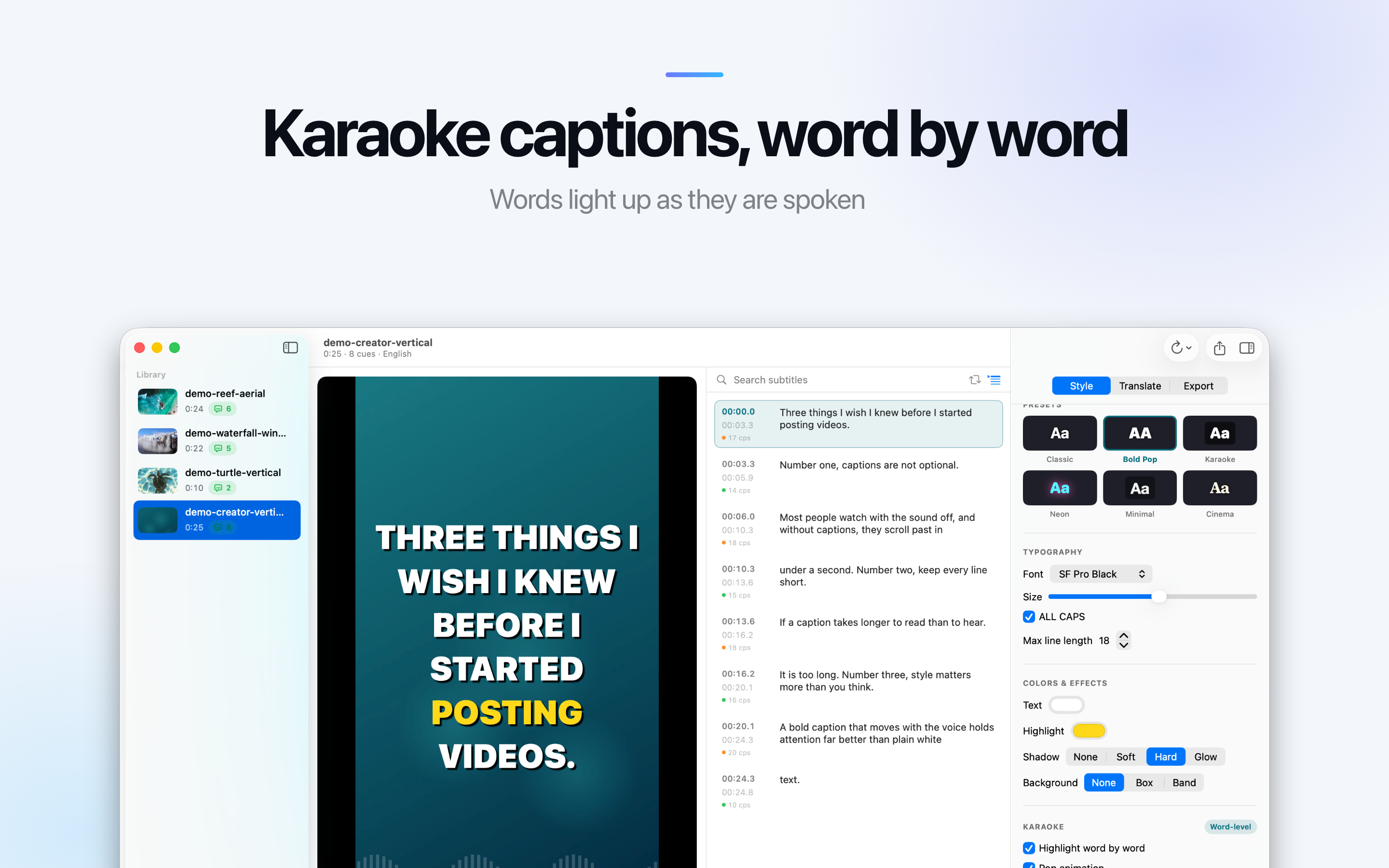
Task: Select the Minimal preset
Action: pos(1139,488)
